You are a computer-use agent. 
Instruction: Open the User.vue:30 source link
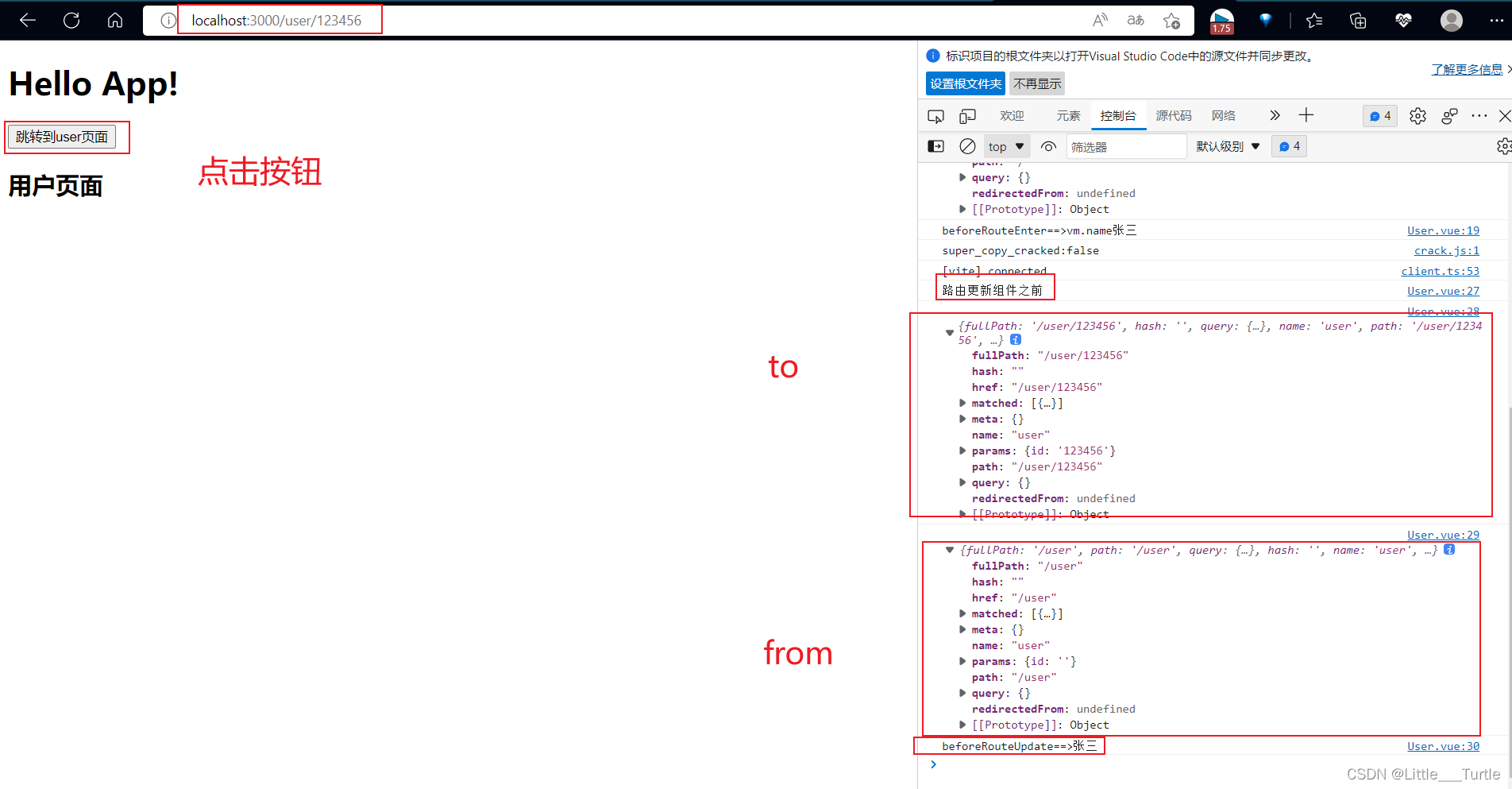point(1443,746)
